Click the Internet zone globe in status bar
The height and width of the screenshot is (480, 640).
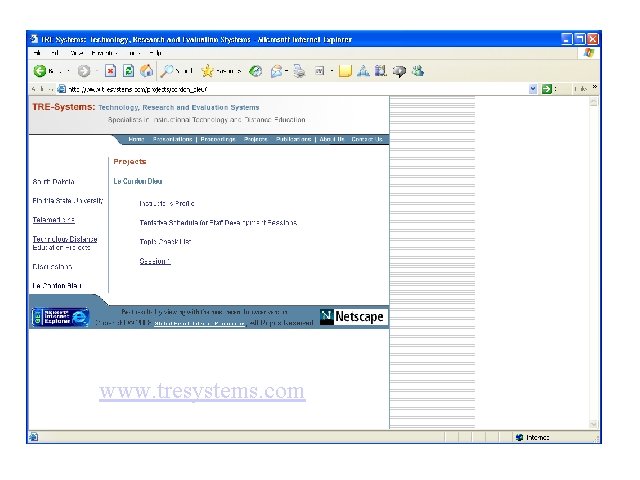[519, 438]
